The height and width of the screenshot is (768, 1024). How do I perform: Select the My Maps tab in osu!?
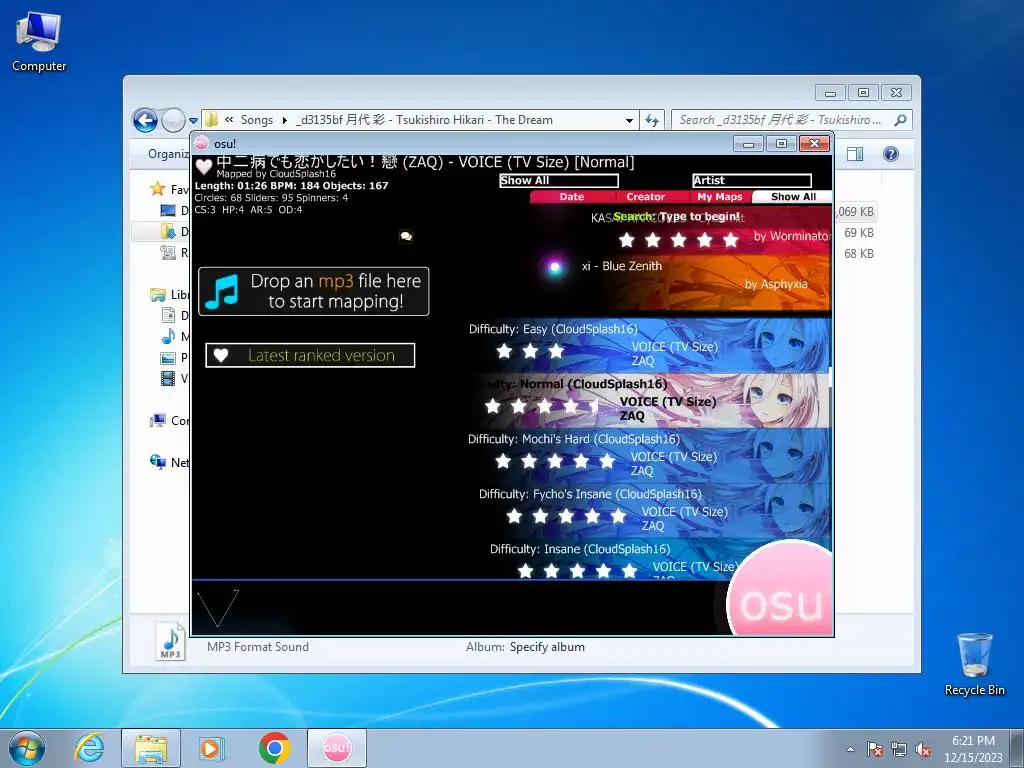pos(719,197)
